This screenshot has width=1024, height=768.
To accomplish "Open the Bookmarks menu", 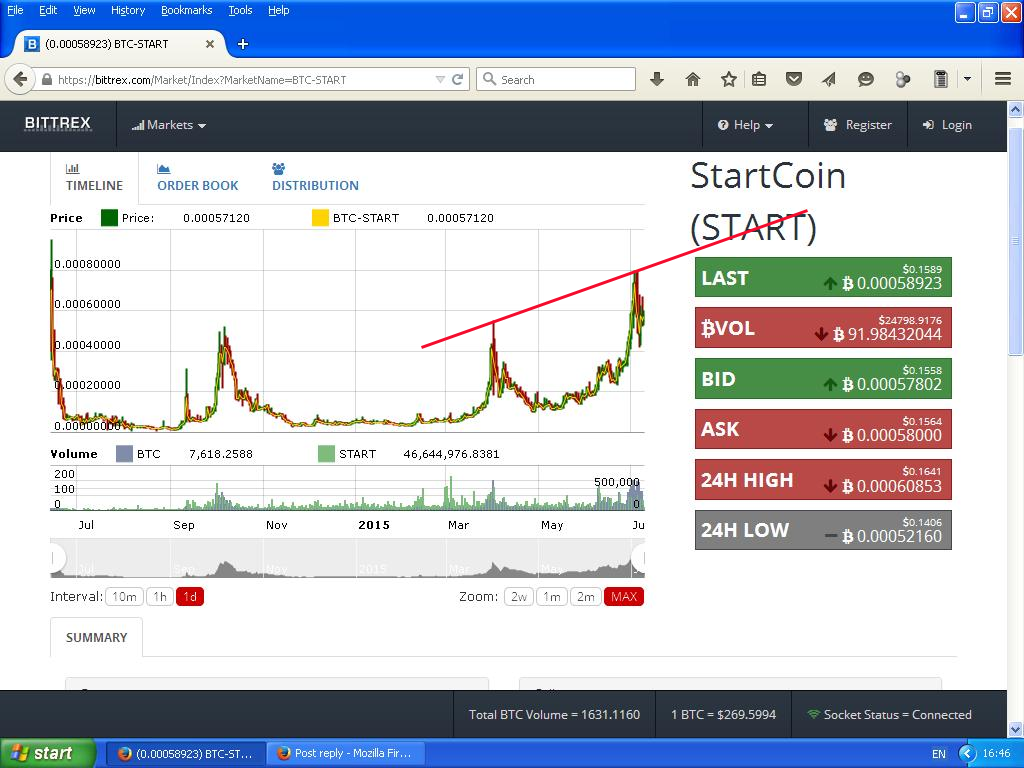I will click(186, 10).
